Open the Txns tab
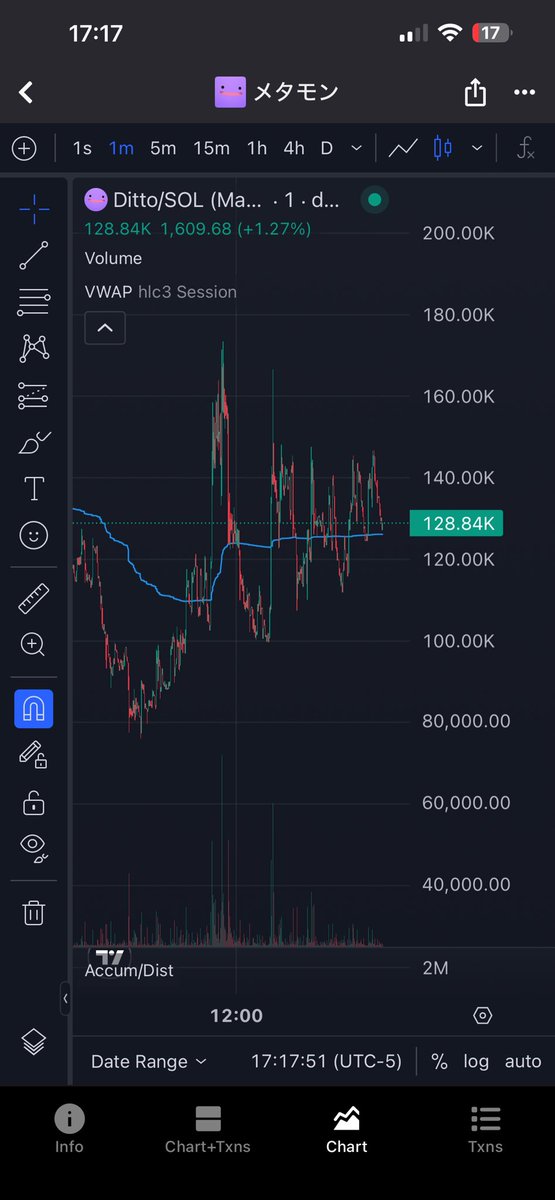The width and height of the screenshot is (555, 1200). click(x=485, y=1130)
